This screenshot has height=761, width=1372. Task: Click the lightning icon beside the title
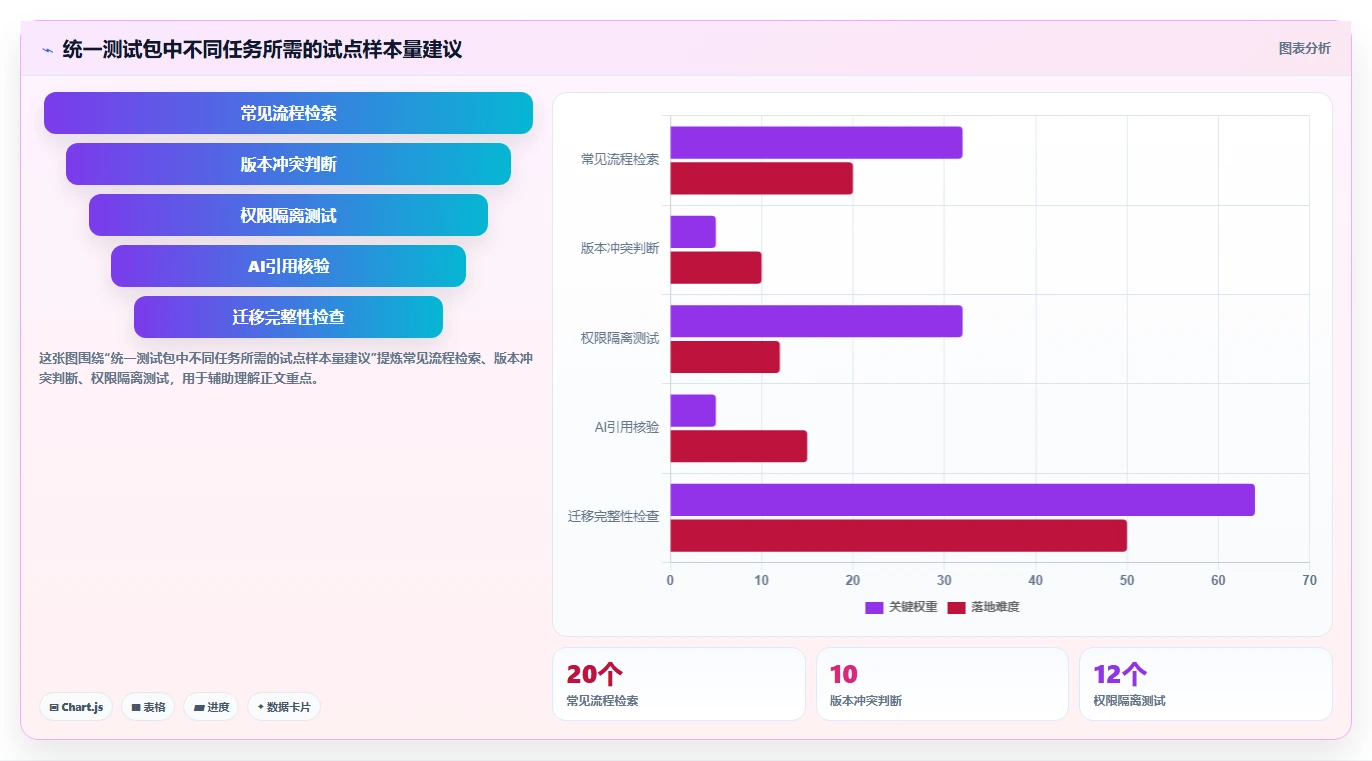click(x=47, y=49)
